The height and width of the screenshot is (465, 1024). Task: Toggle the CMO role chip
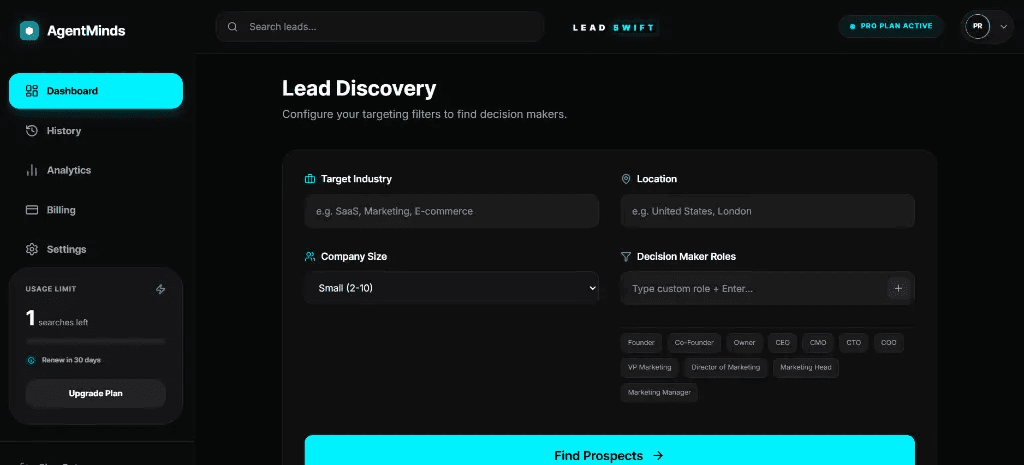click(x=818, y=342)
